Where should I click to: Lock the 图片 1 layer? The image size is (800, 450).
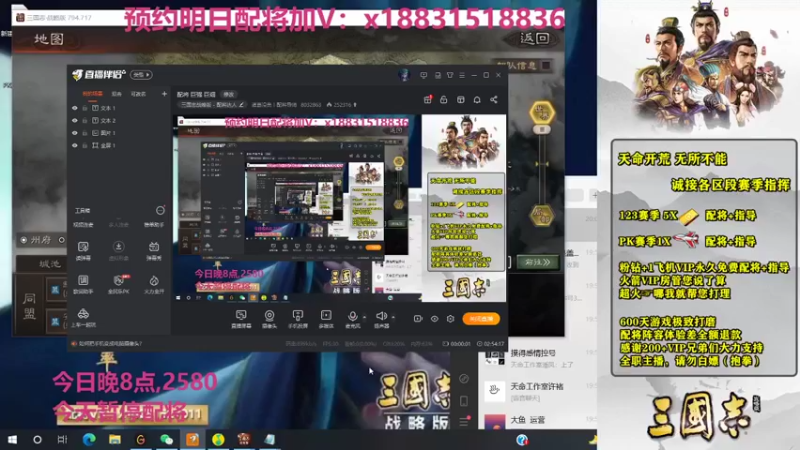[85, 133]
